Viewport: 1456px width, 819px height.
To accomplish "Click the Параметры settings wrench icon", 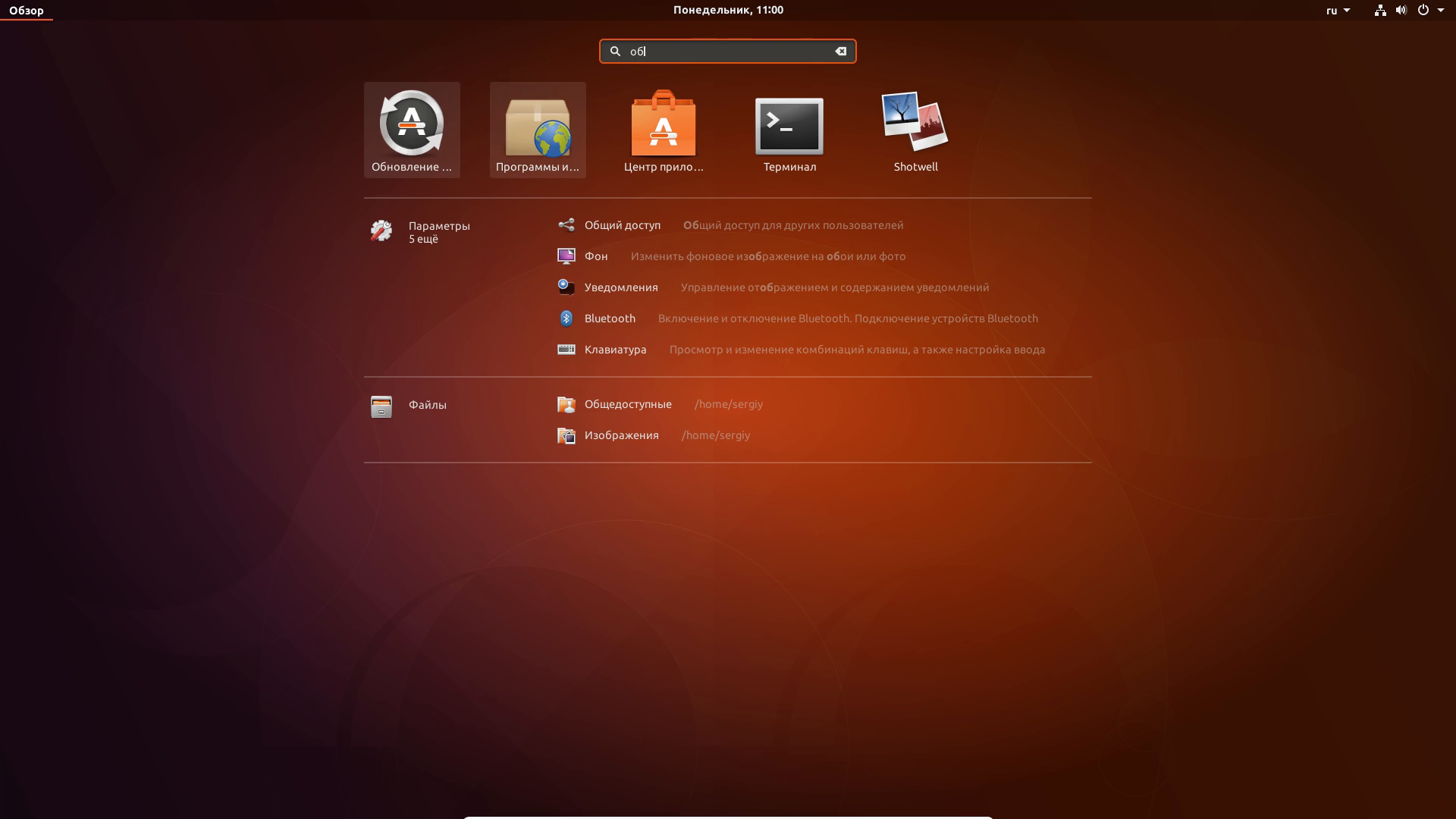I will click(x=381, y=231).
